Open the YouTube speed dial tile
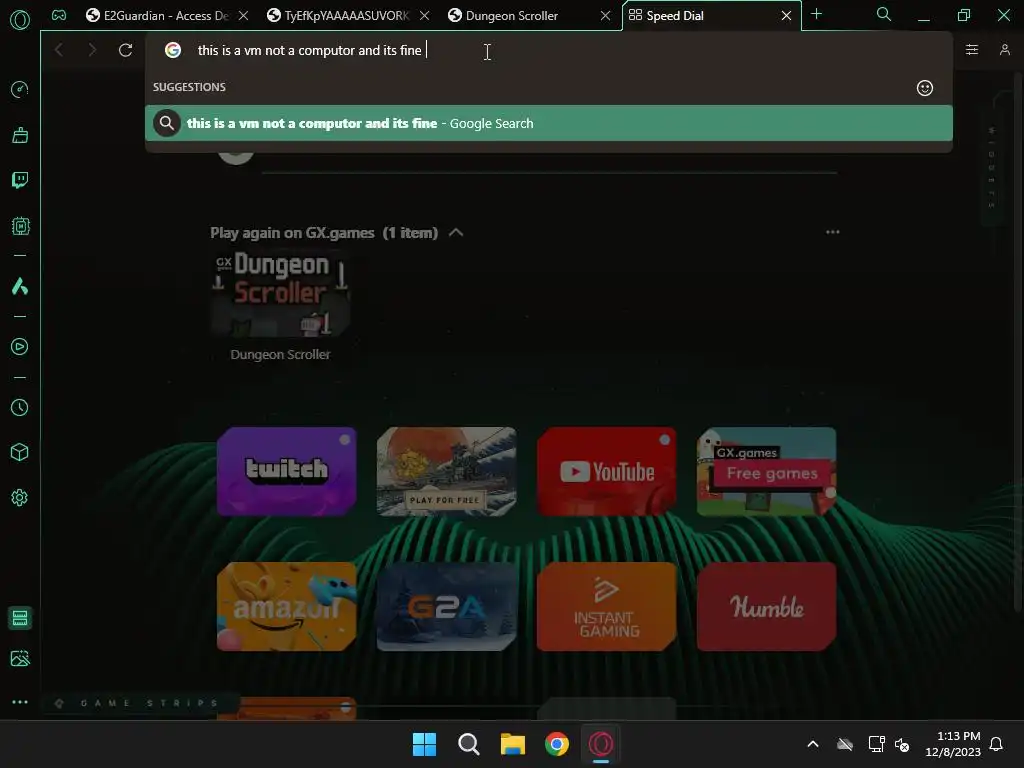 coord(607,472)
